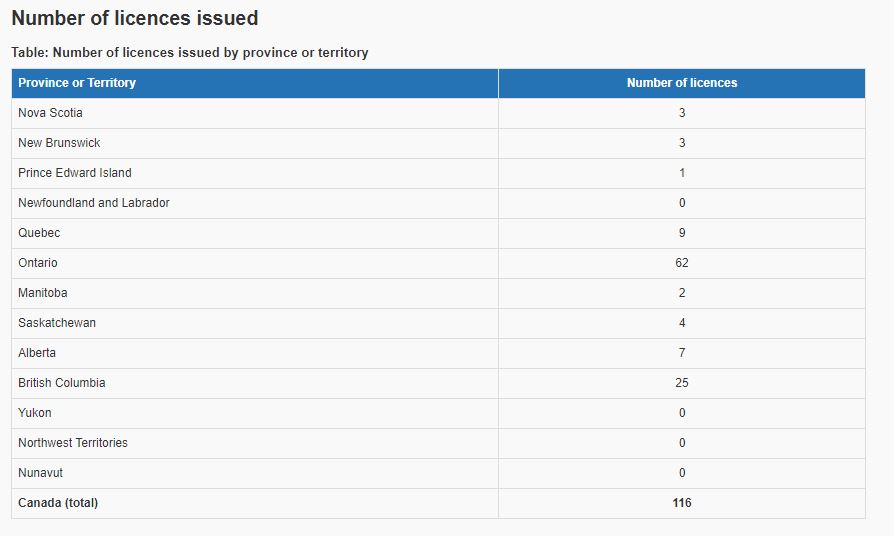
Task: Click the table caption above the header row
Action: [x=190, y=52]
